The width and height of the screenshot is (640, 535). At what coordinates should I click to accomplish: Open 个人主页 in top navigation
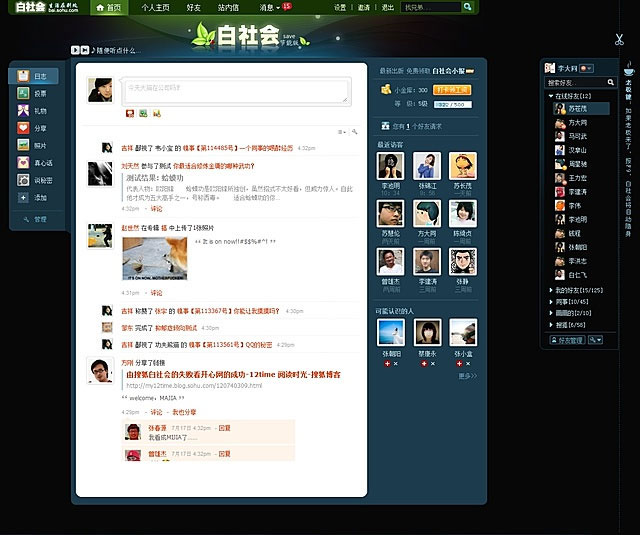tap(156, 7)
